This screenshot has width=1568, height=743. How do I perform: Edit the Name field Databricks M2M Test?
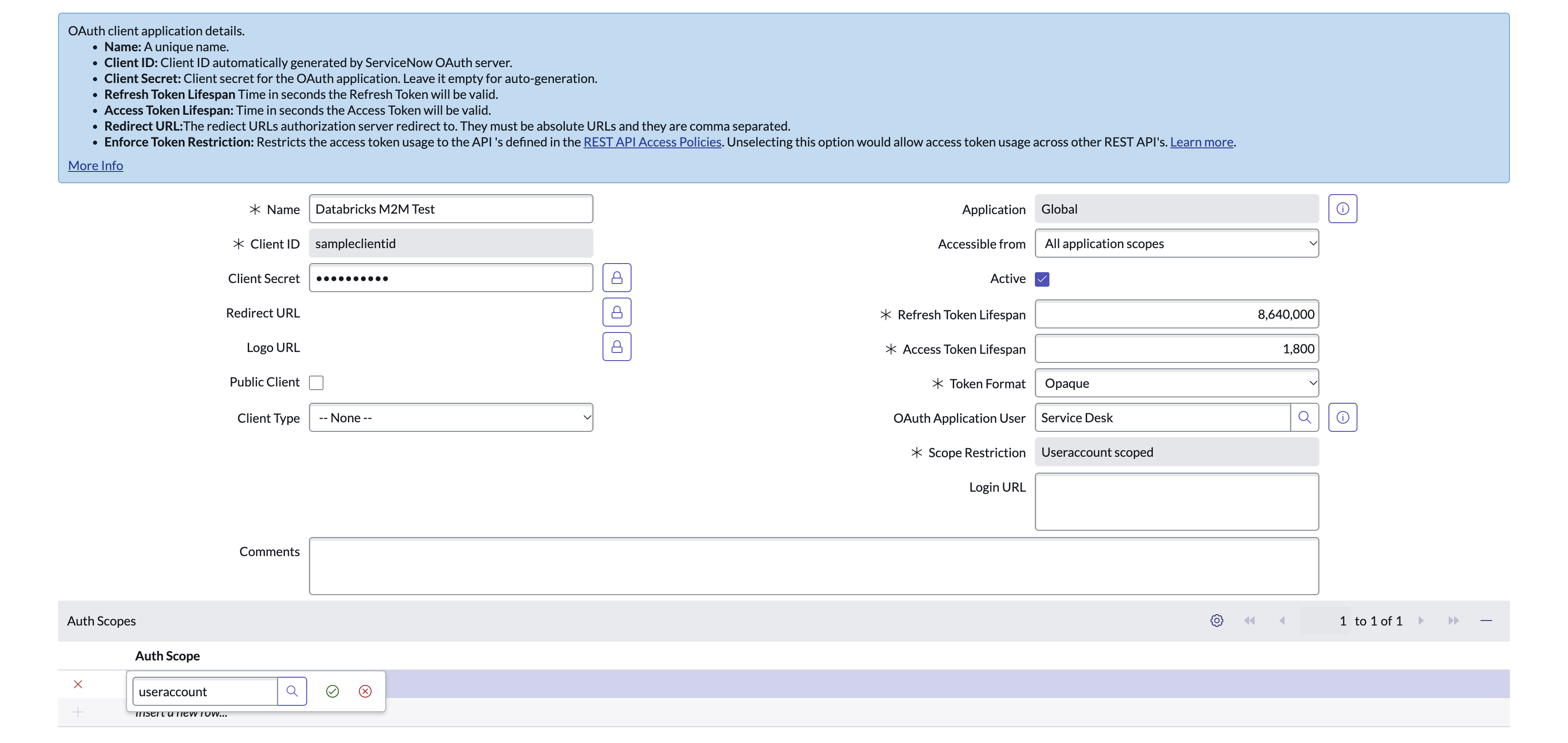451,209
